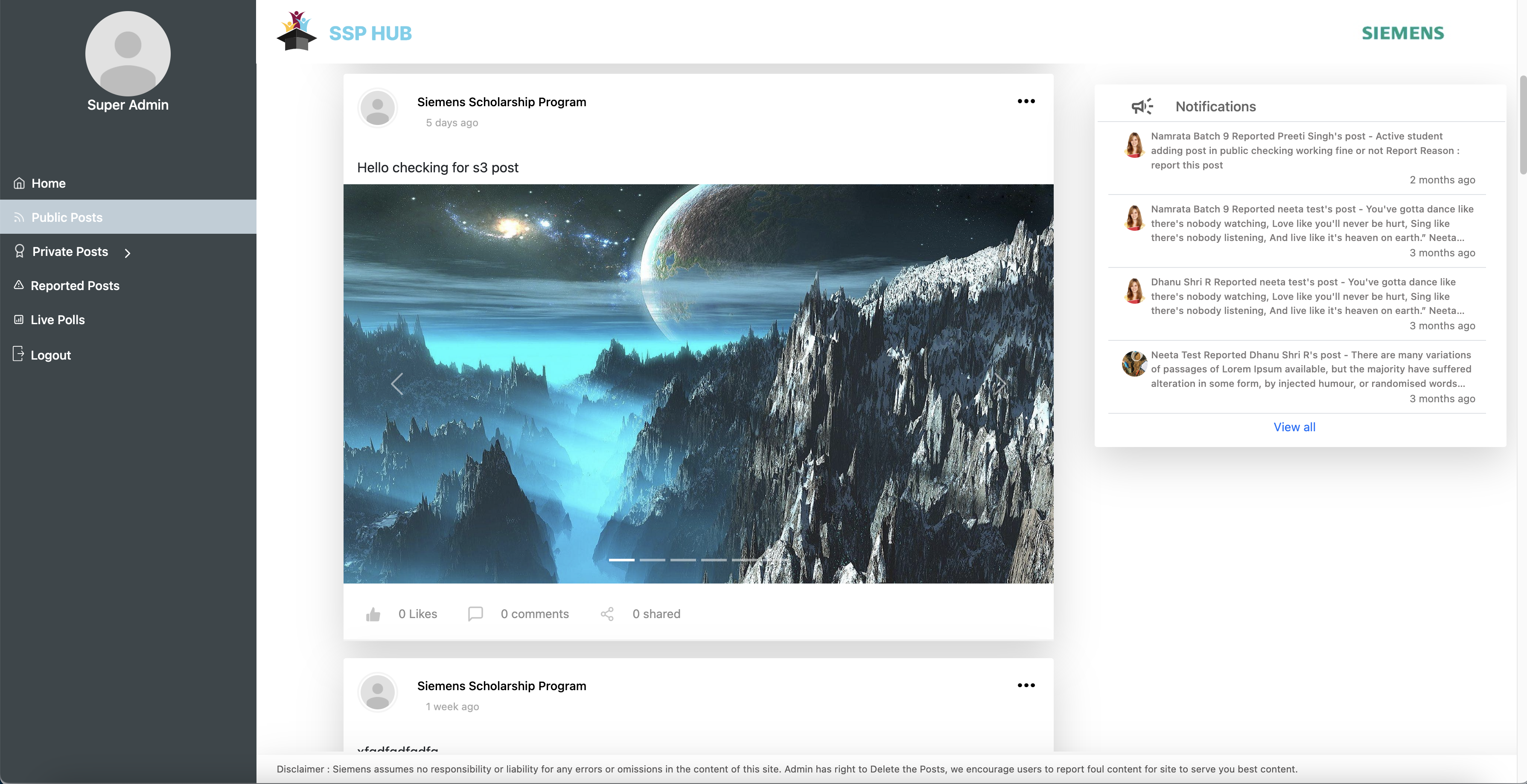Show next image in post carousel
The height and width of the screenshot is (784, 1527).
coord(1000,384)
